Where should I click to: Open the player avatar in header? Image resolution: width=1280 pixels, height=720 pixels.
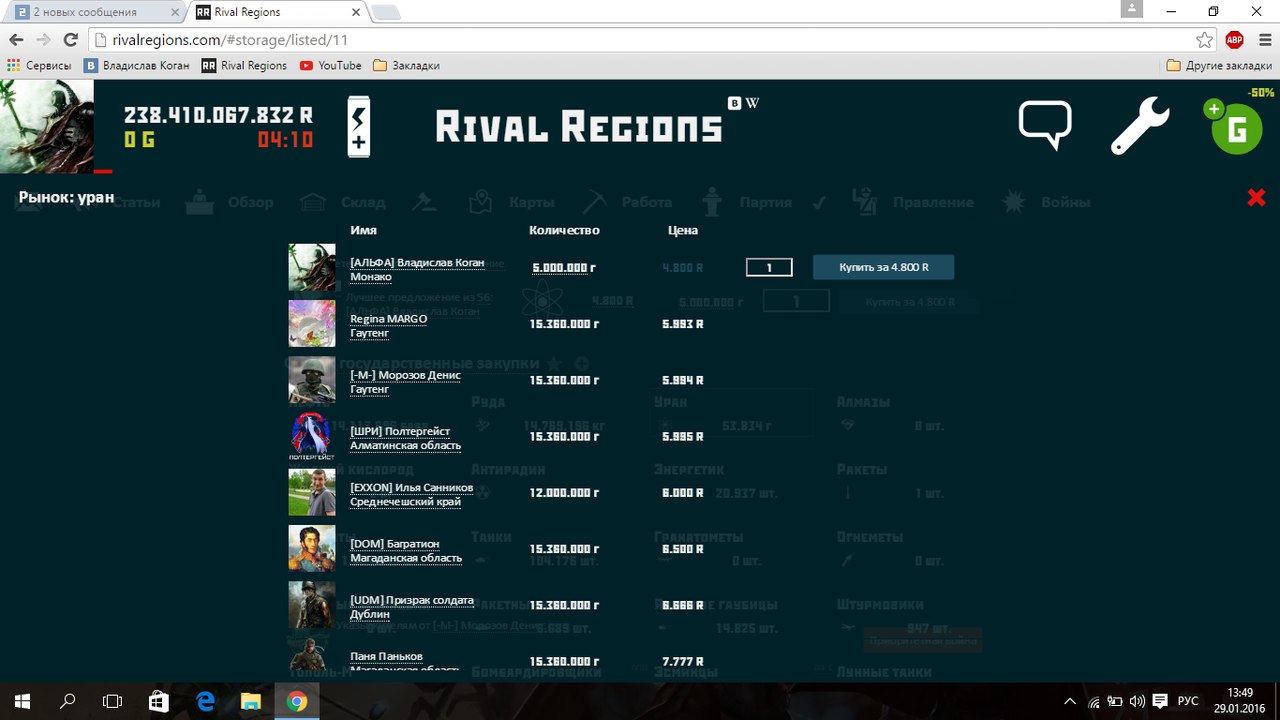point(47,127)
